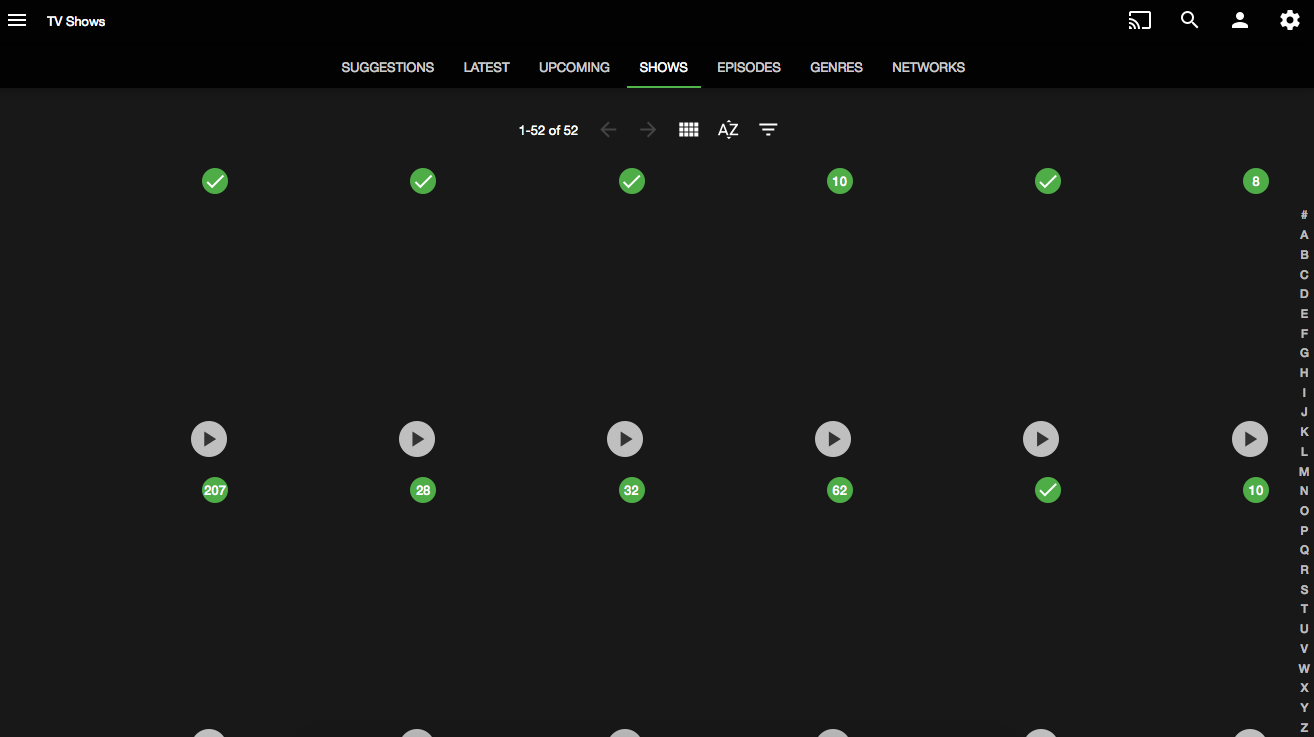Select letter K in the alphabet picker
Viewport: 1314px width, 737px height.
pyautogui.click(x=1304, y=432)
